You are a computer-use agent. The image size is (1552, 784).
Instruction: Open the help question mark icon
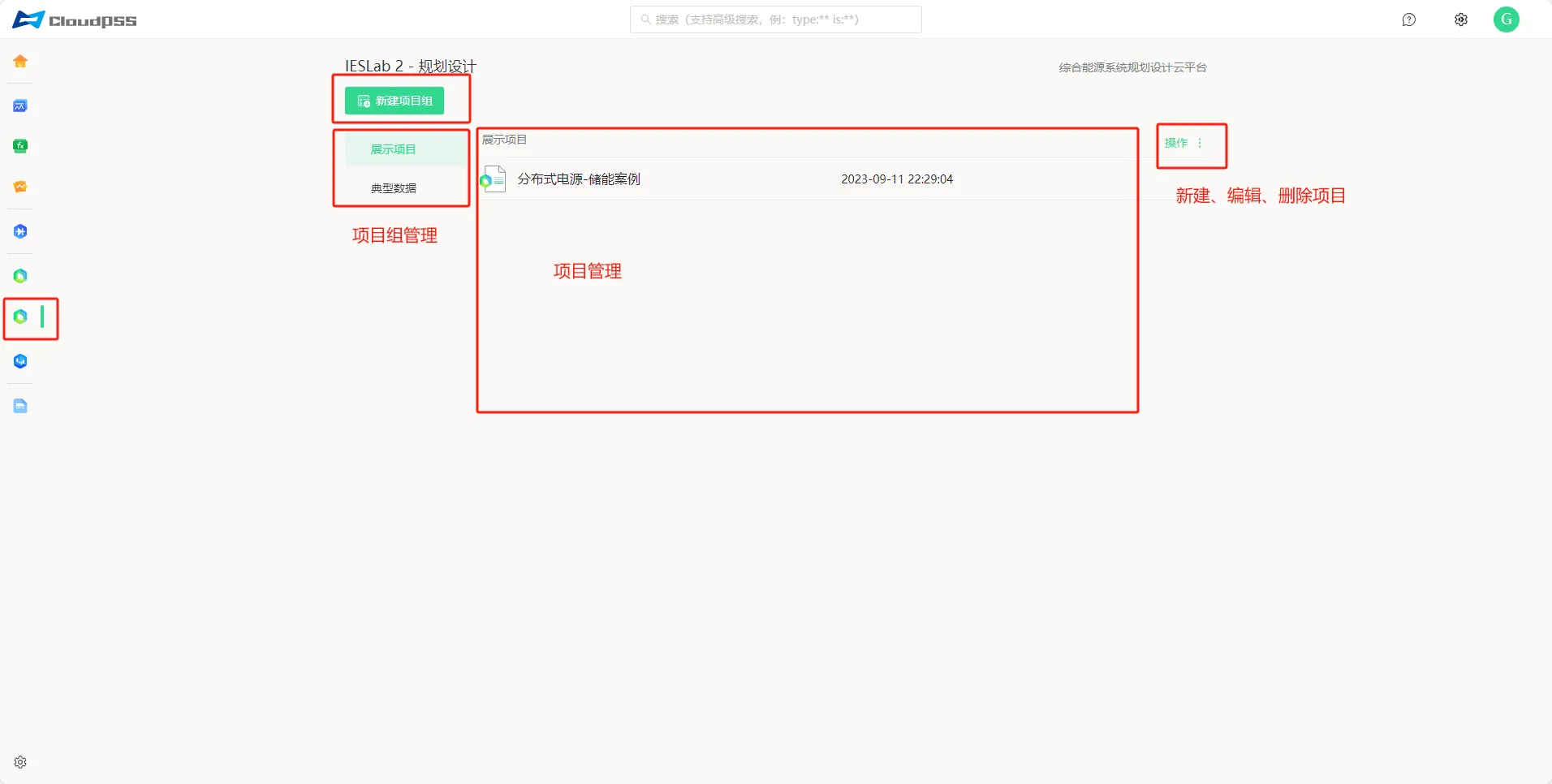coord(1409,19)
